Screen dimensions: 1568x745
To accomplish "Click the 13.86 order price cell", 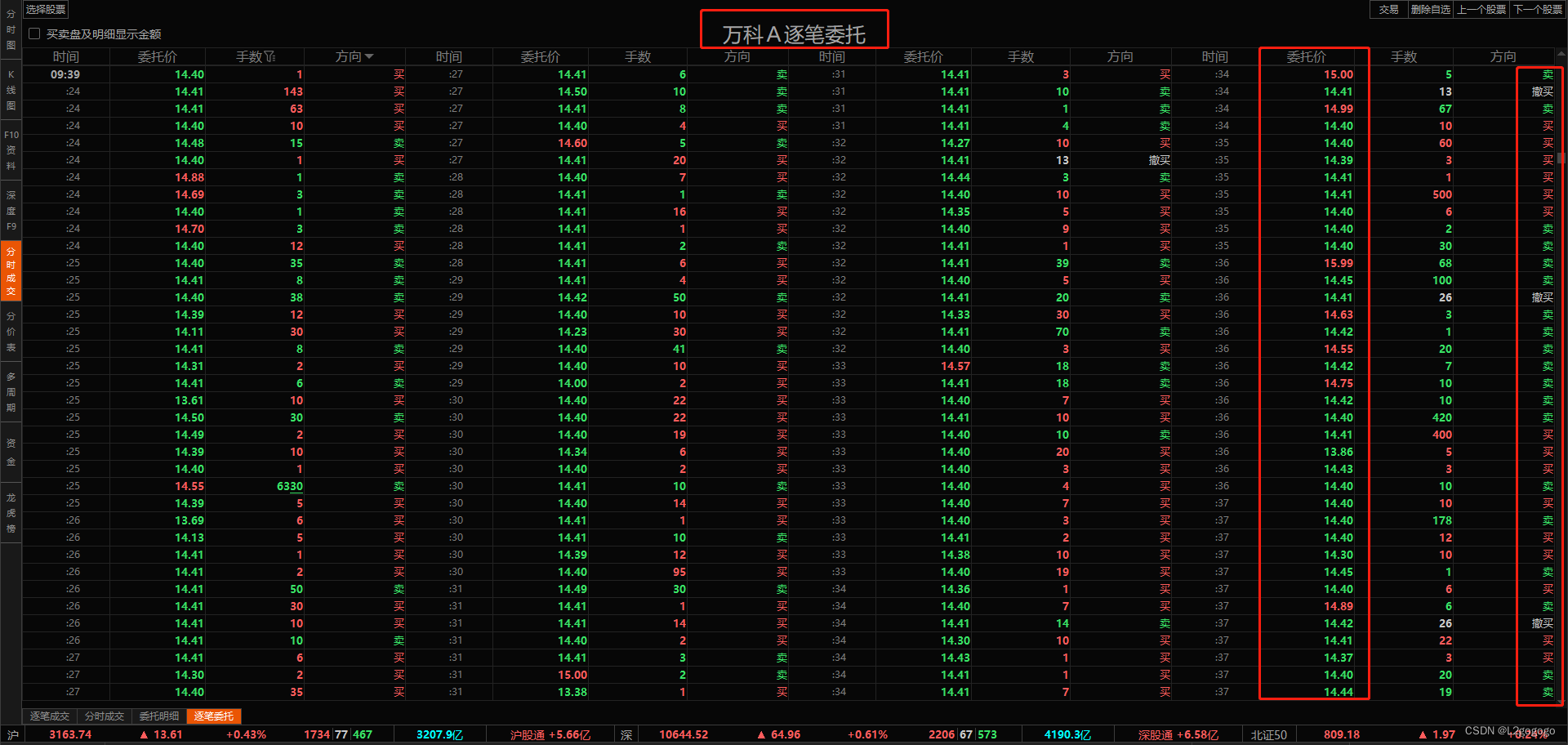I will (x=1339, y=452).
